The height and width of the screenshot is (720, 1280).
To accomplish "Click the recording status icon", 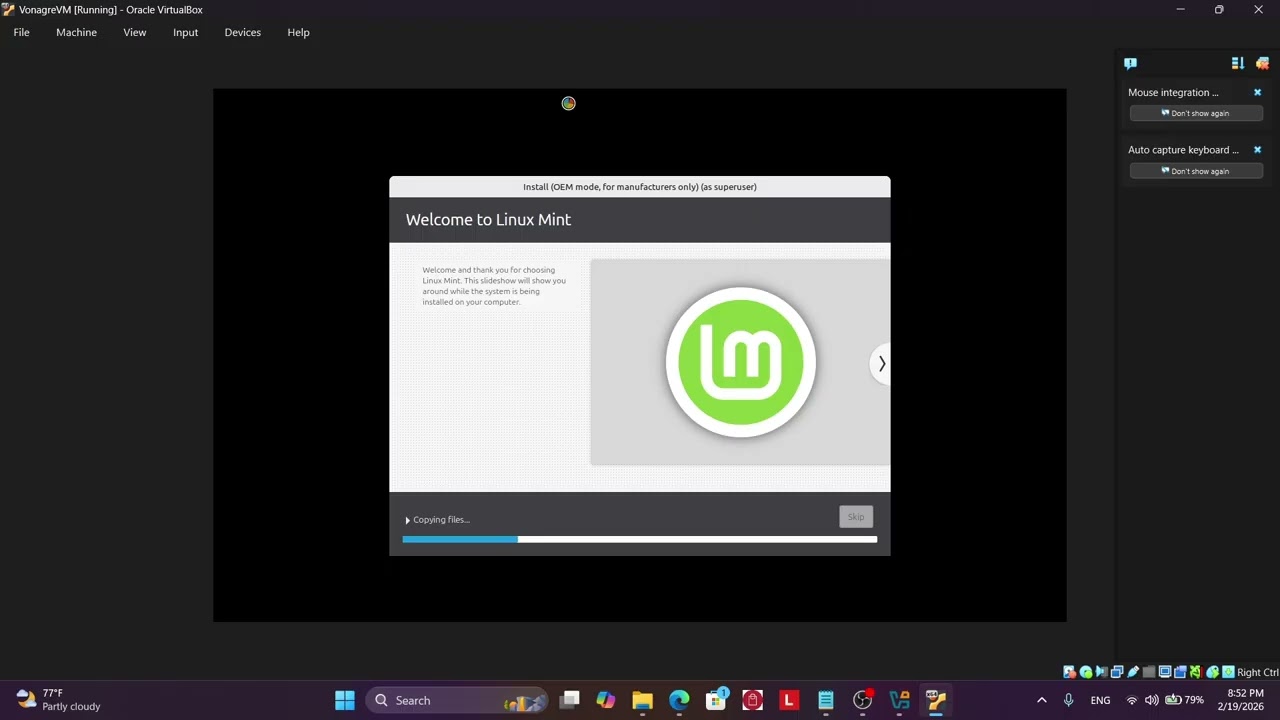I will (x=1180, y=672).
